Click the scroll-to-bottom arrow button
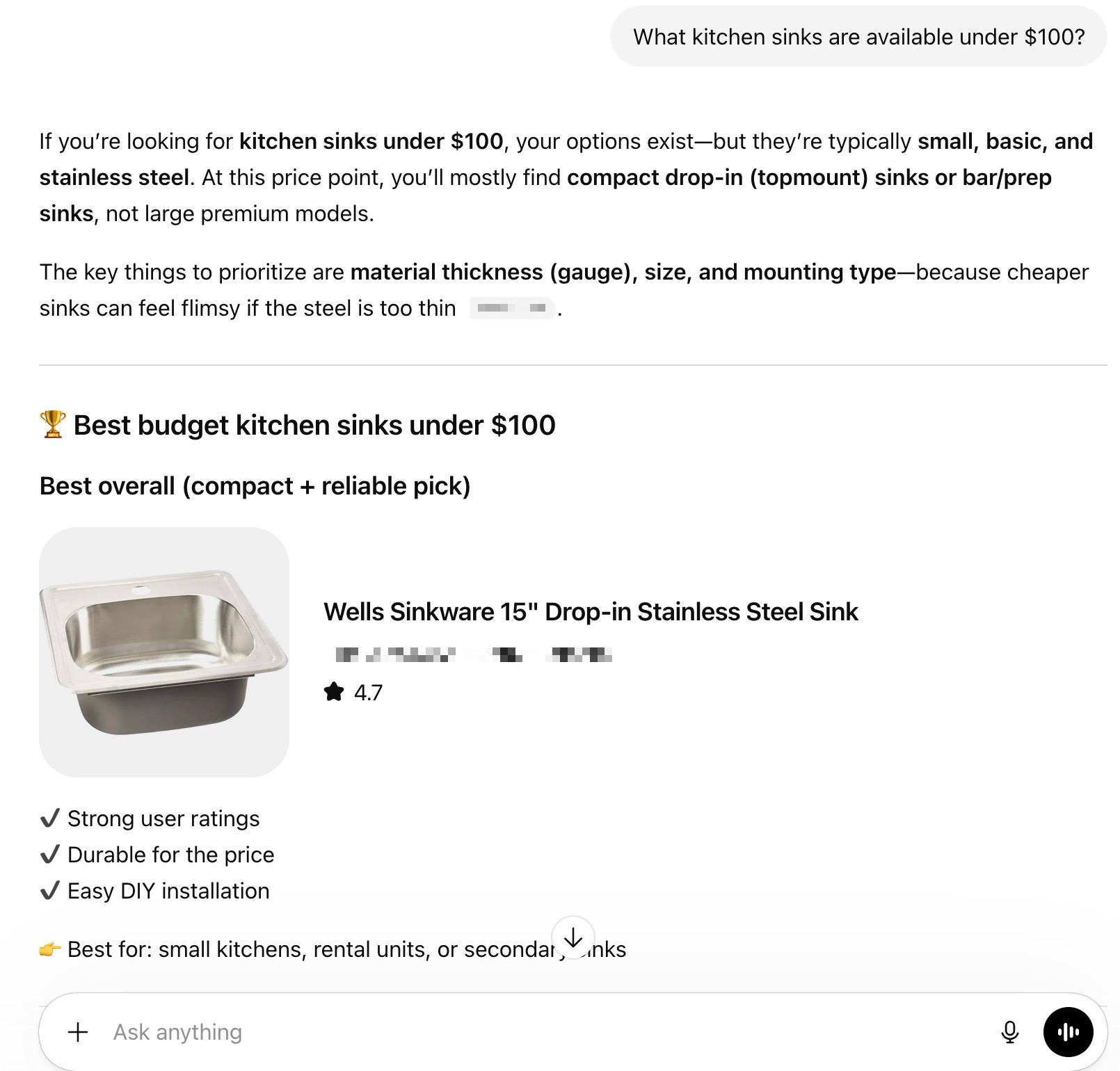Screen dimensions: 1120x1071 click(x=572, y=938)
